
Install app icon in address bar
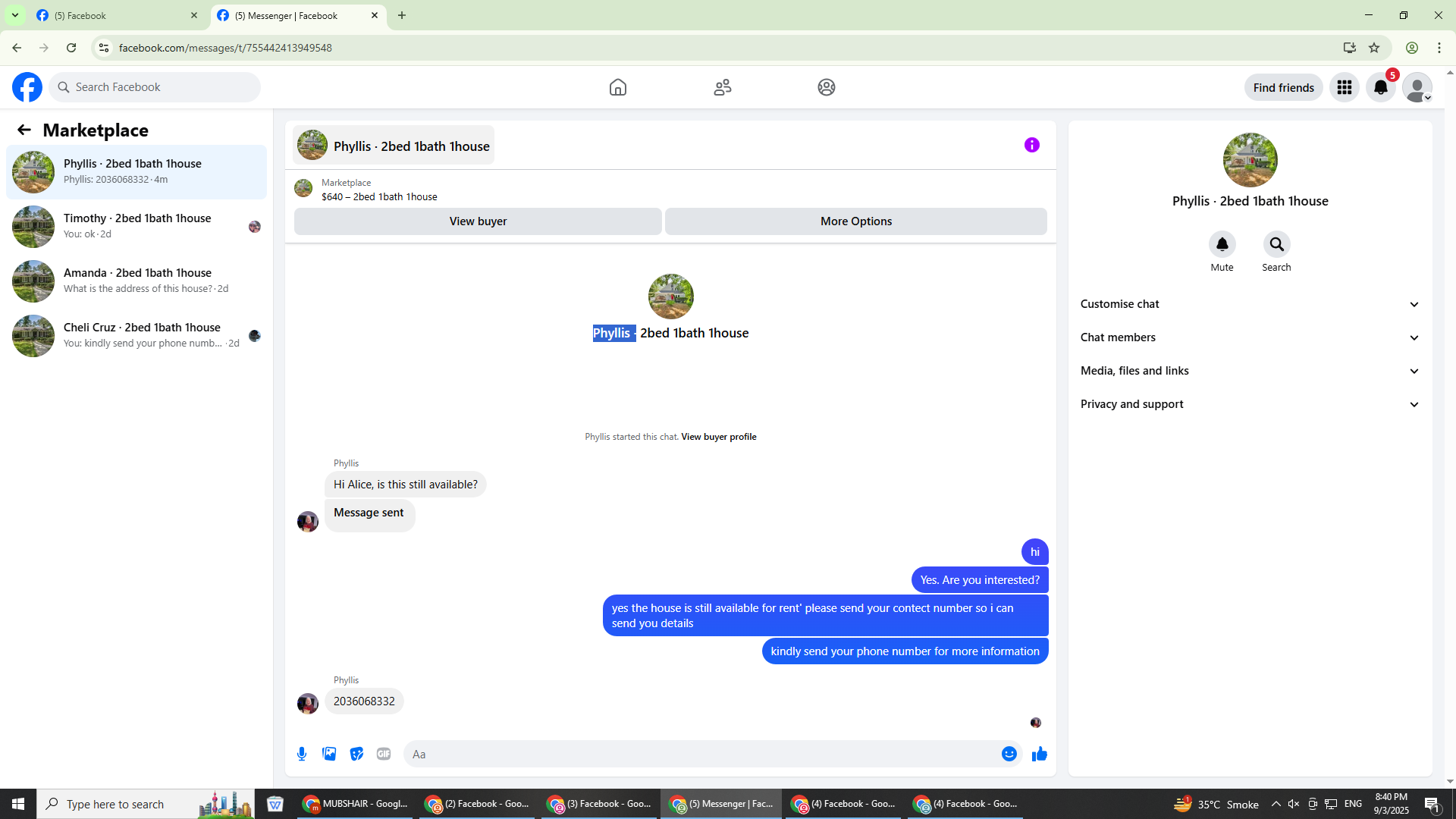pyautogui.click(x=1349, y=48)
